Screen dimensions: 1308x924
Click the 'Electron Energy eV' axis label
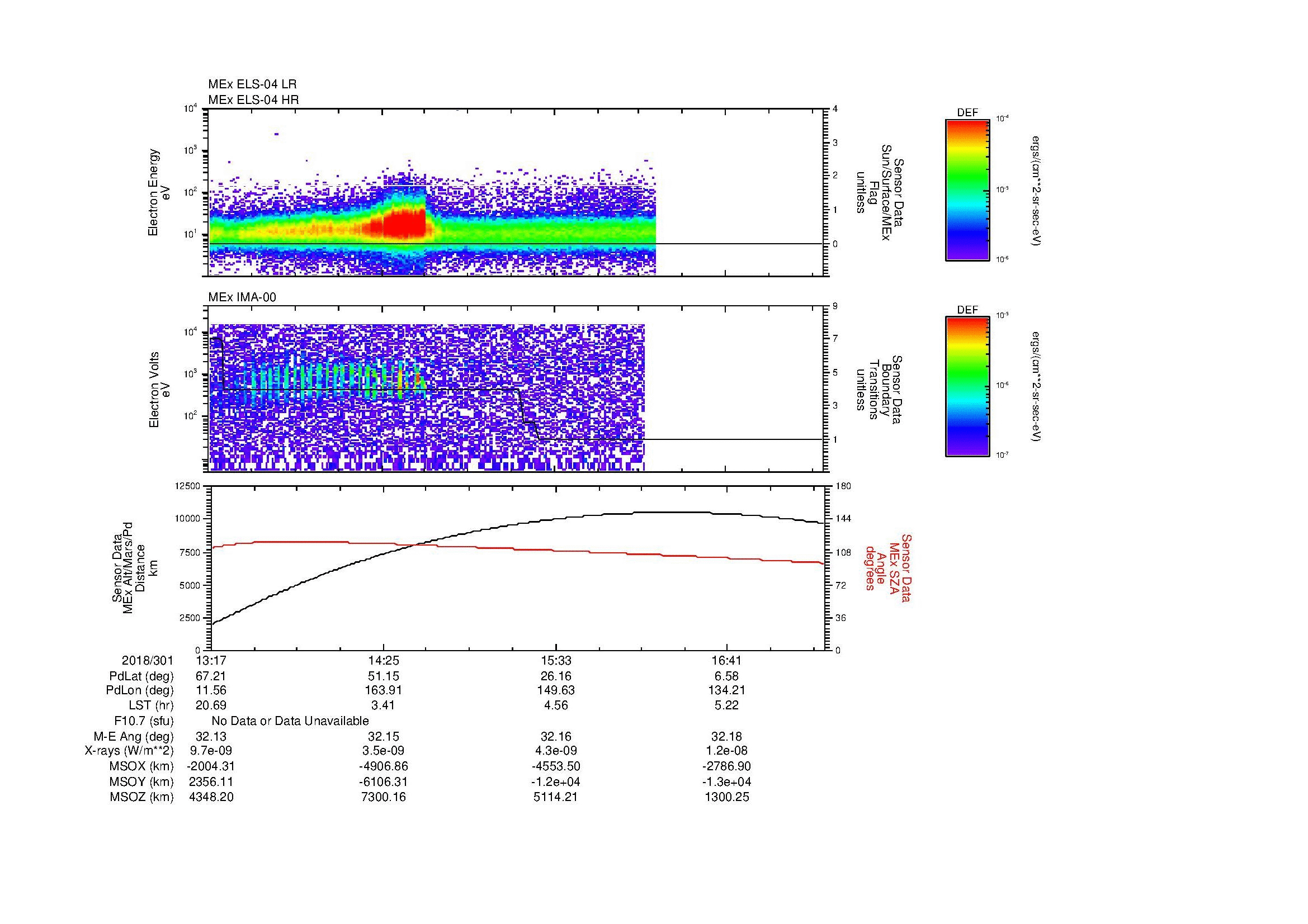point(159,192)
